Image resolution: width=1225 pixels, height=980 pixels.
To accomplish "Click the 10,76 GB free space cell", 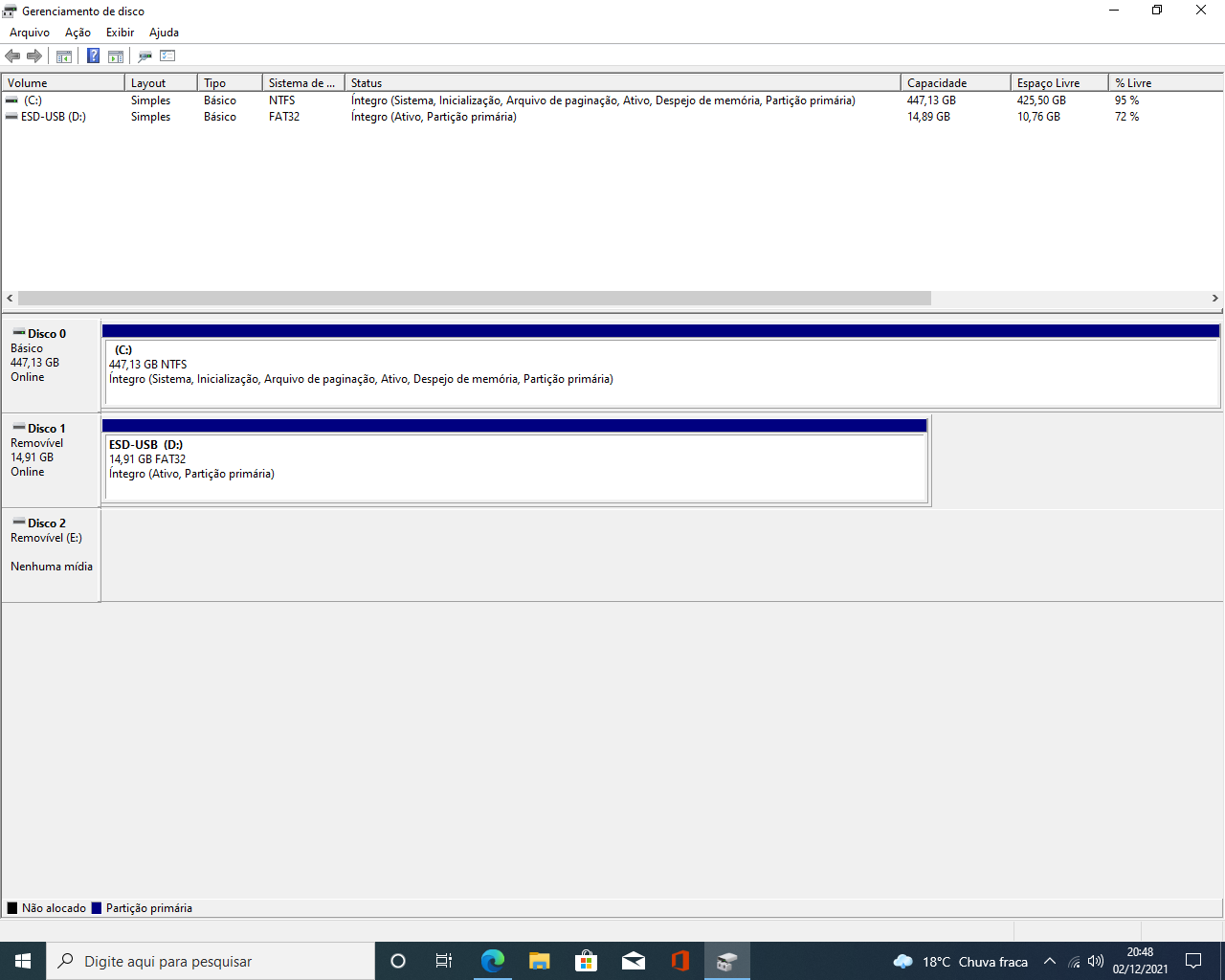I will click(1038, 117).
